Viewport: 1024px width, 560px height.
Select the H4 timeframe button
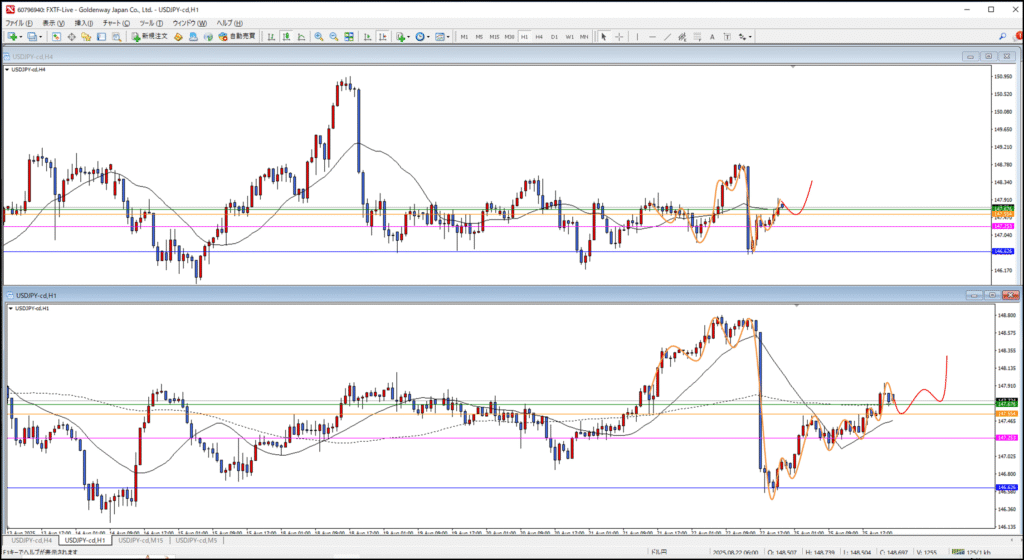coord(539,37)
